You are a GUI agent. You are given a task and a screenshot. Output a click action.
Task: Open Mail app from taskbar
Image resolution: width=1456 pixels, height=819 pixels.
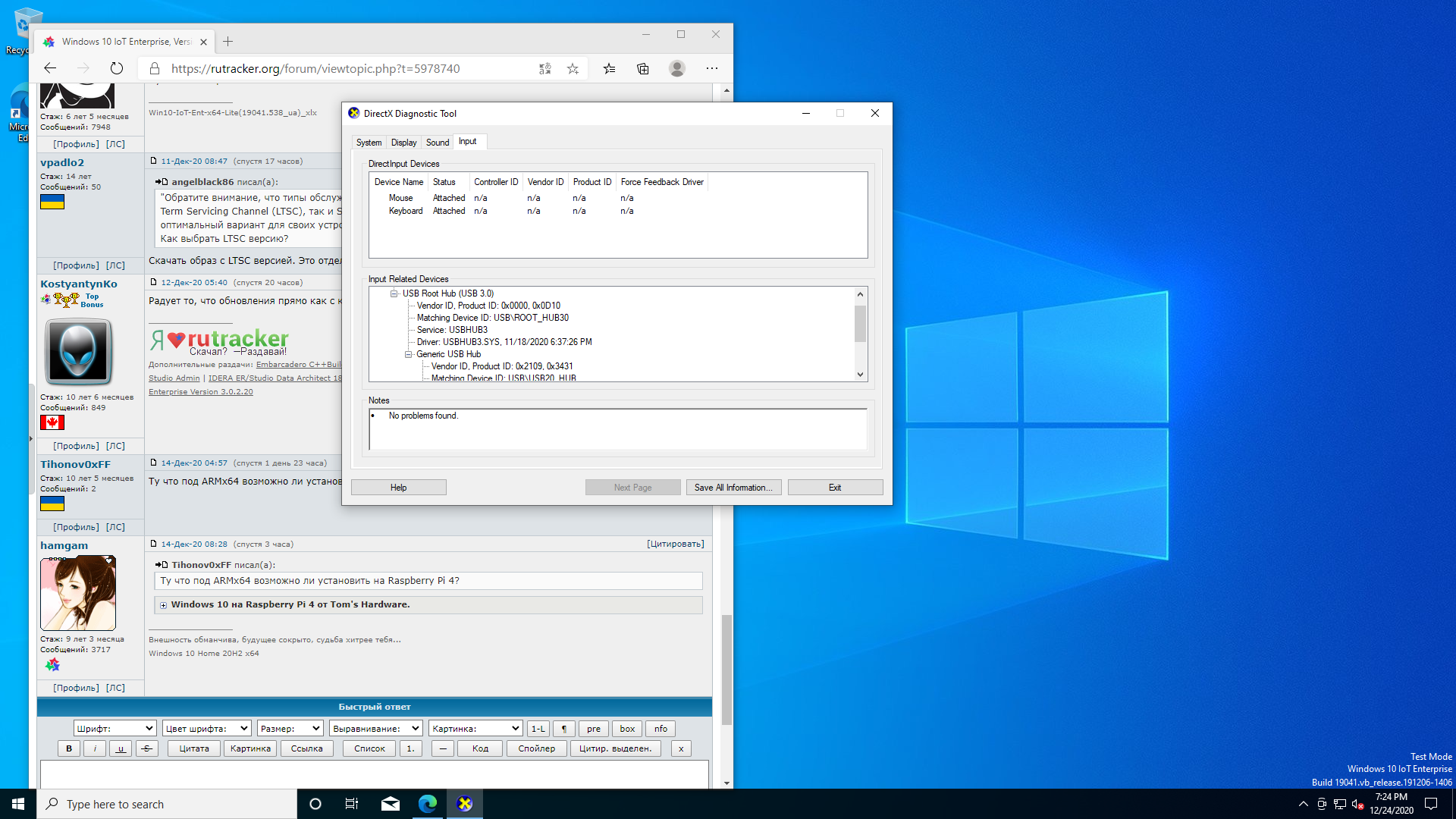pyautogui.click(x=391, y=804)
